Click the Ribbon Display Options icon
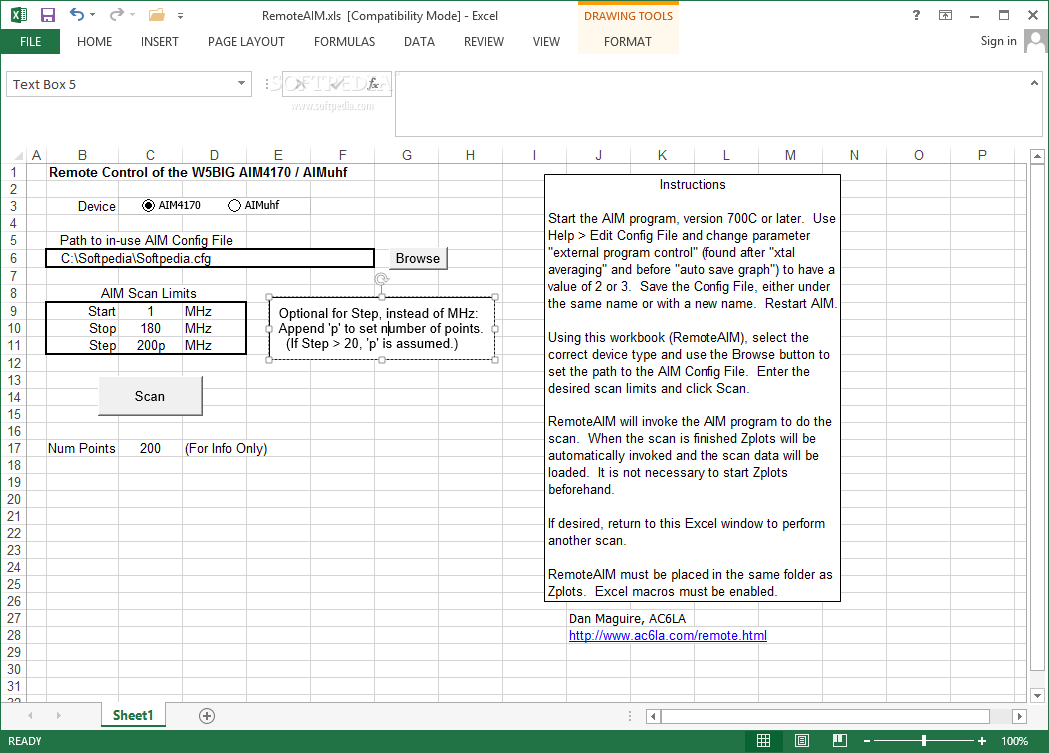The height and width of the screenshot is (753, 1049). tap(945, 15)
